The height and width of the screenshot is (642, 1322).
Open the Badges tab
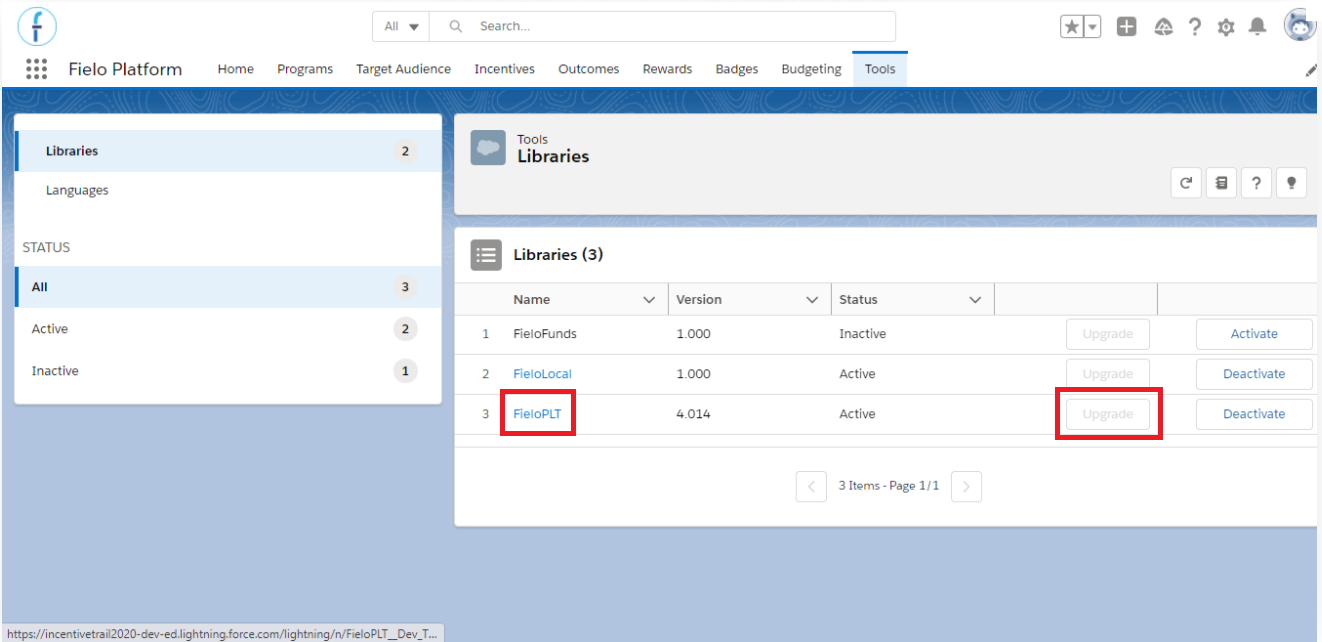coord(737,69)
